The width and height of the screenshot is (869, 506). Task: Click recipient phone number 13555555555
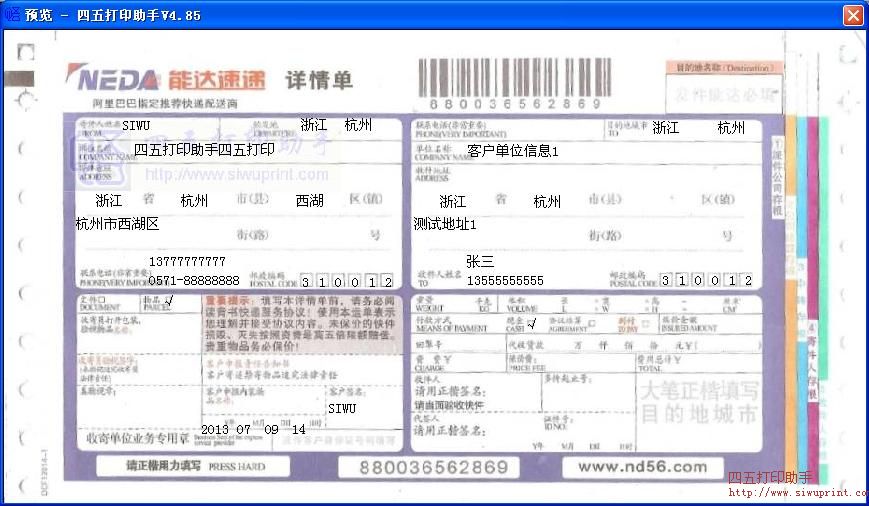[505, 281]
